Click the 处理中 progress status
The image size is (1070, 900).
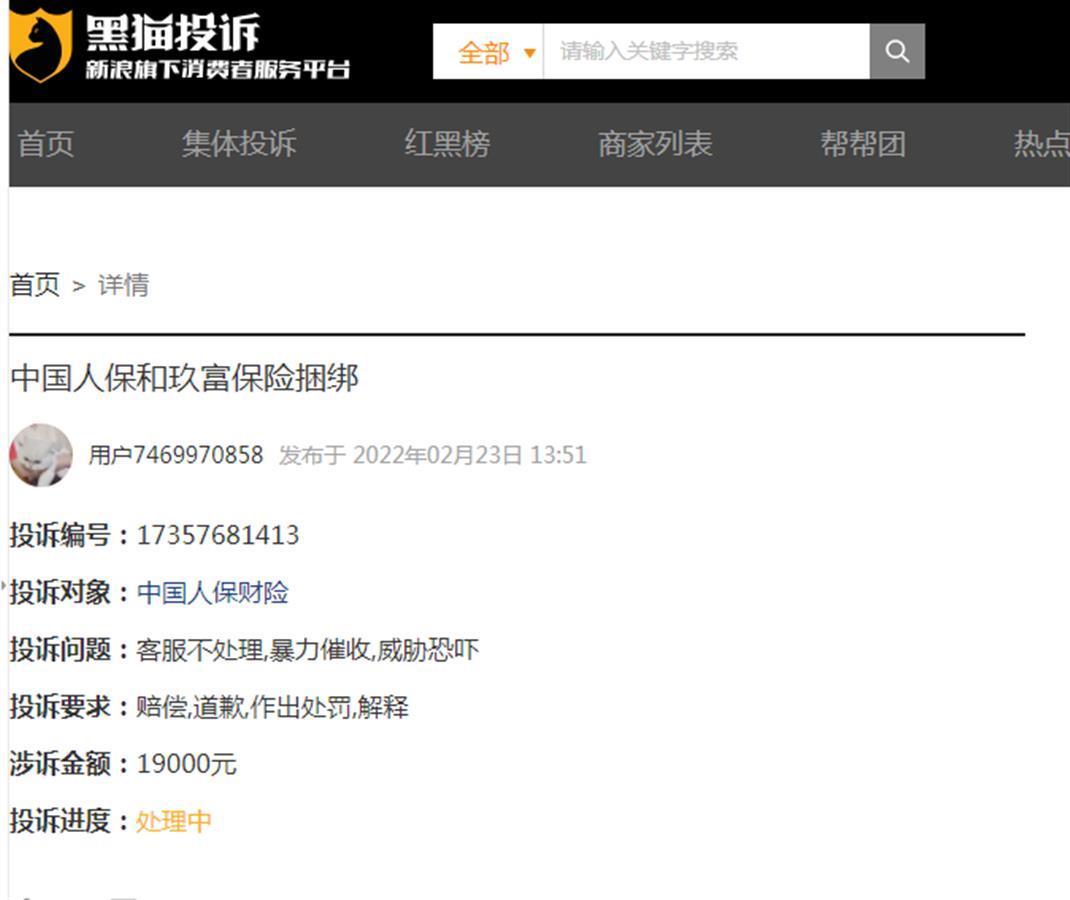(x=174, y=821)
